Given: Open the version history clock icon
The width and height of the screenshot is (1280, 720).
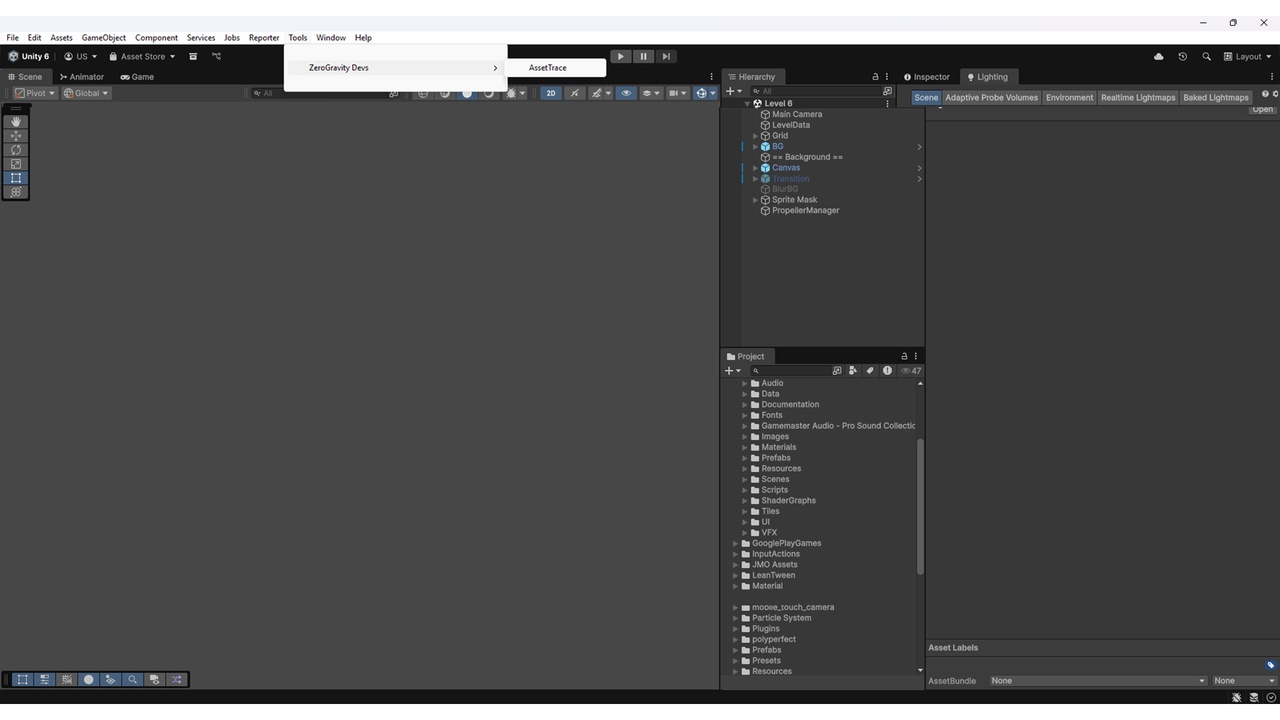Looking at the screenshot, I should pyautogui.click(x=1182, y=57).
